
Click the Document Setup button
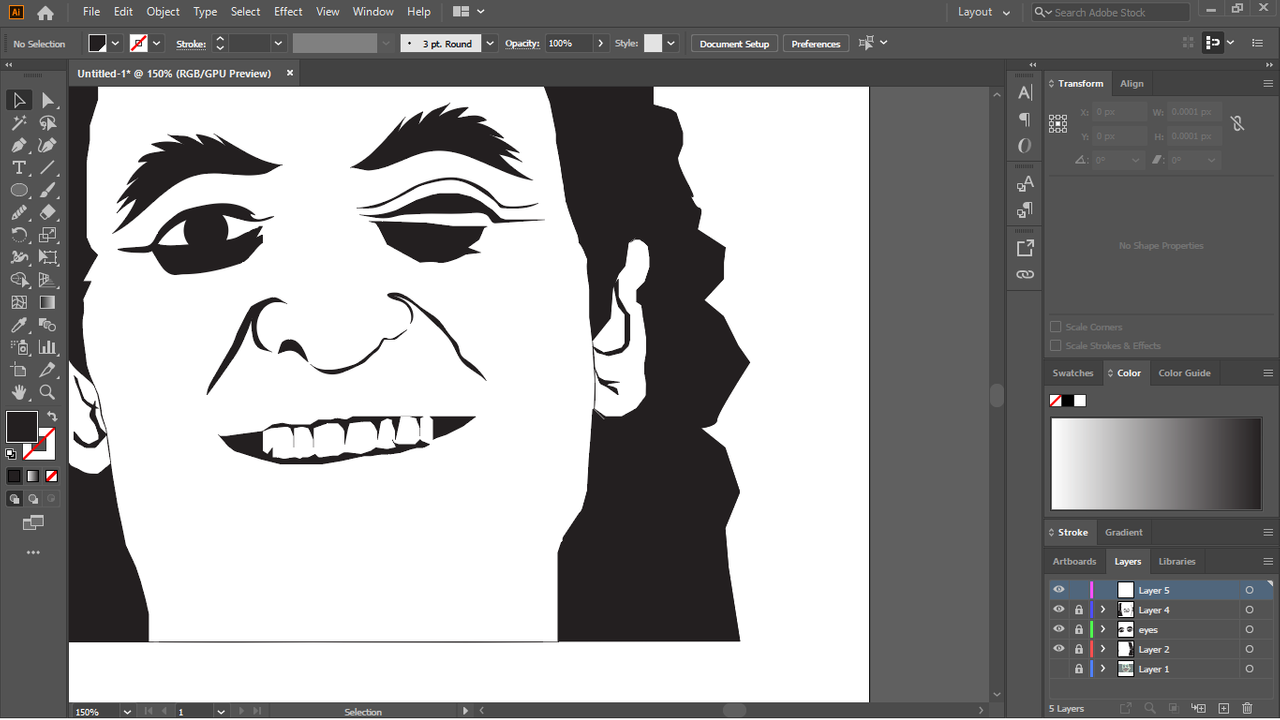pos(734,44)
